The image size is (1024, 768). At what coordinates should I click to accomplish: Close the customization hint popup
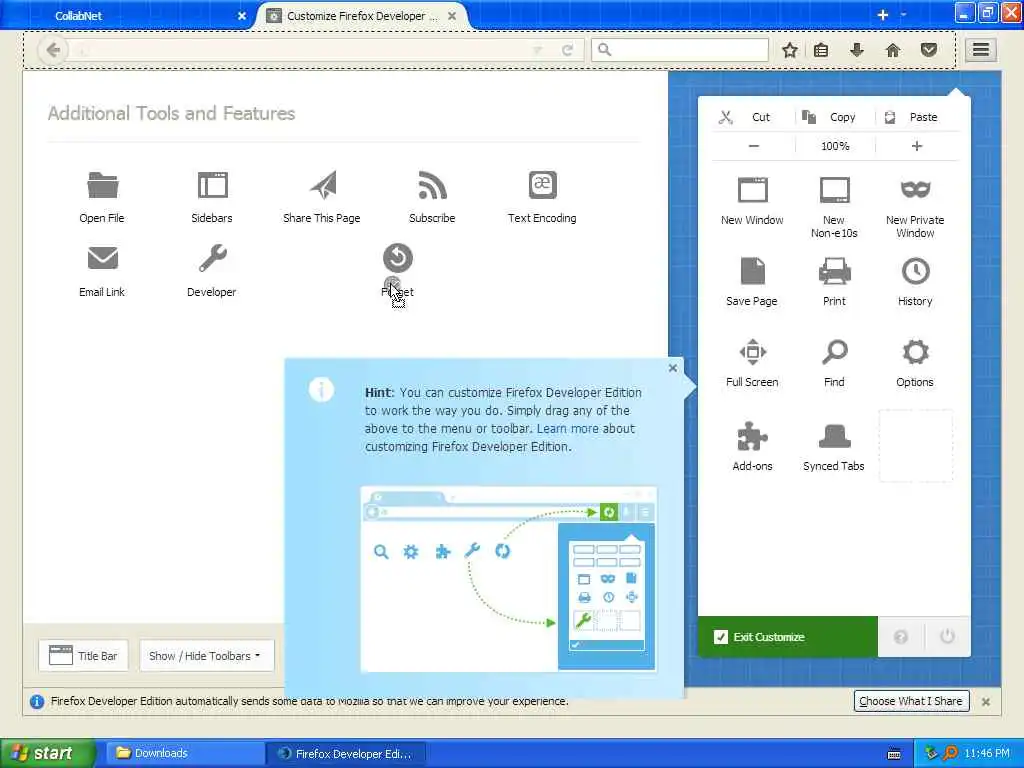click(673, 368)
